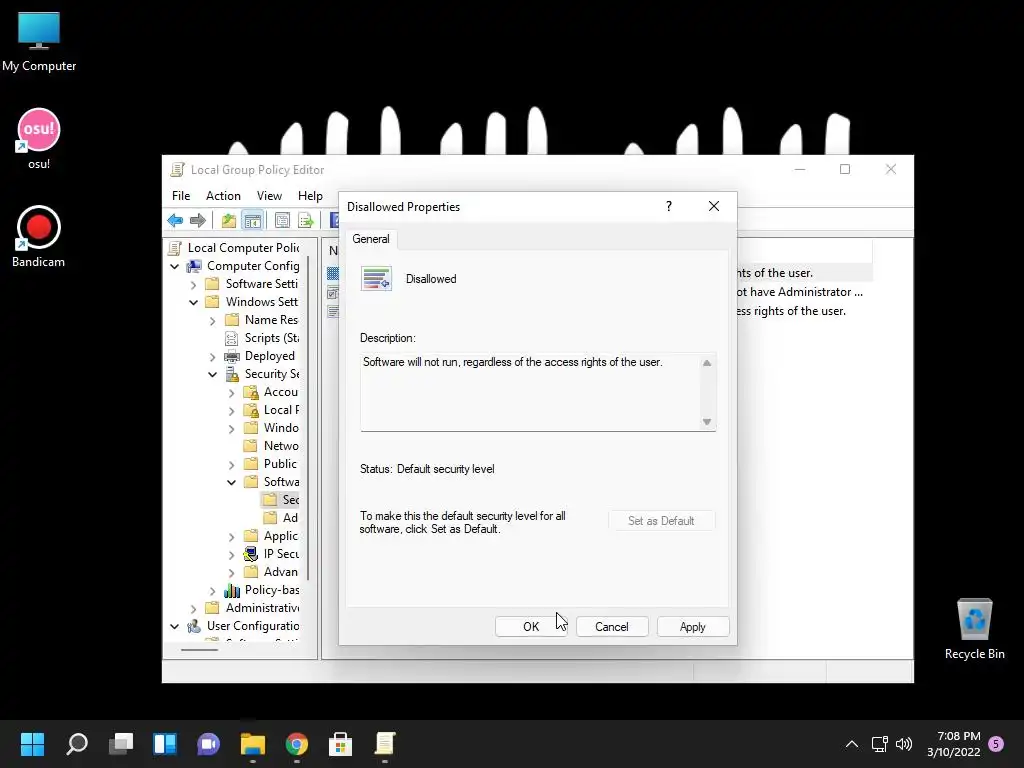
Task: Select the General tab in properties dialog
Action: pos(371,239)
